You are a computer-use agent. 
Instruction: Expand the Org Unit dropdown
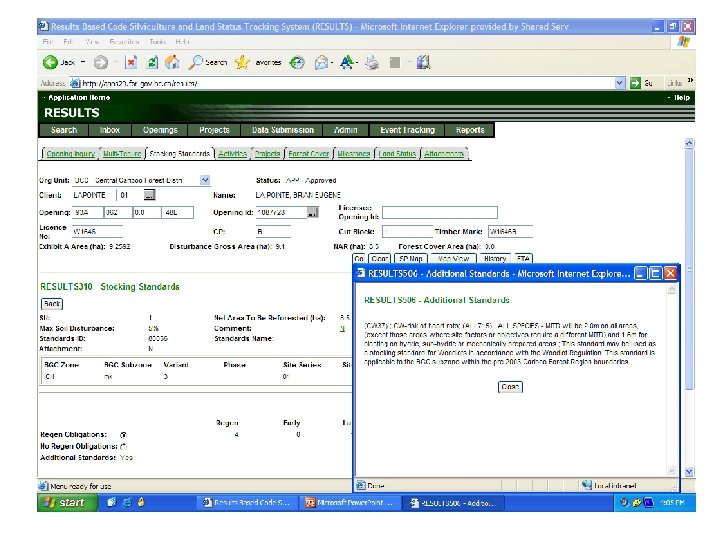pos(205,180)
